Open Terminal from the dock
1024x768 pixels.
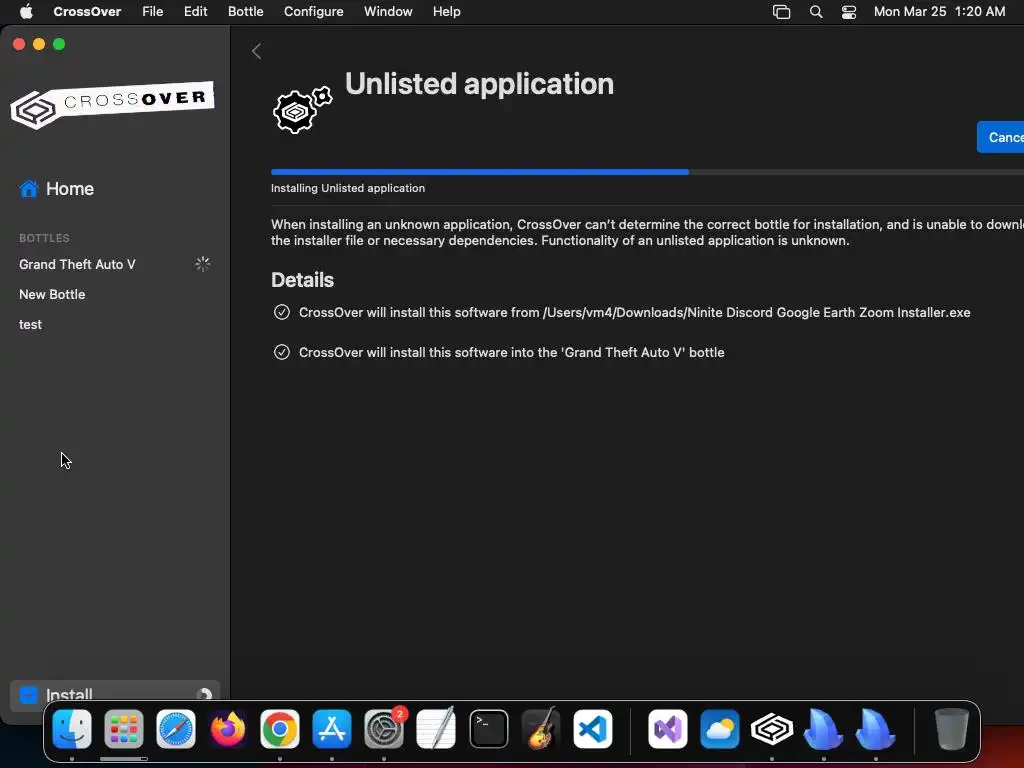coord(488,729)
